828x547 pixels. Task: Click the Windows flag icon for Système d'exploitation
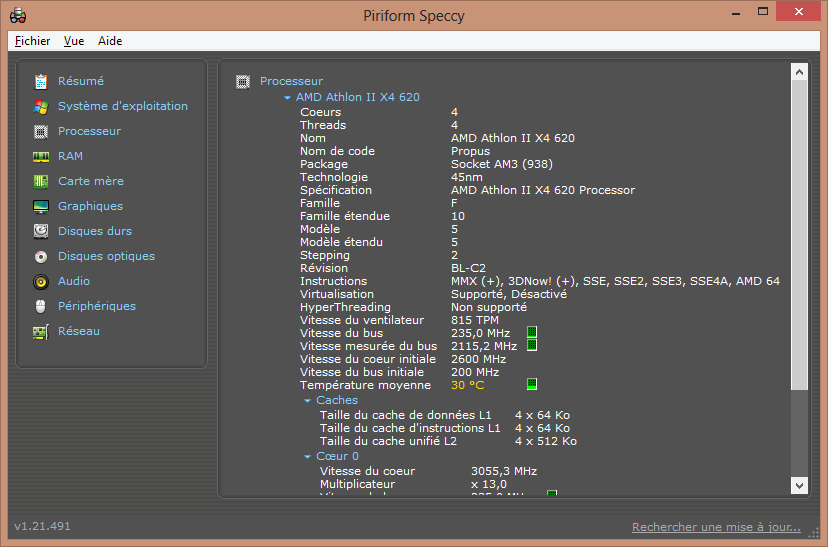click(x=41, y=106)
